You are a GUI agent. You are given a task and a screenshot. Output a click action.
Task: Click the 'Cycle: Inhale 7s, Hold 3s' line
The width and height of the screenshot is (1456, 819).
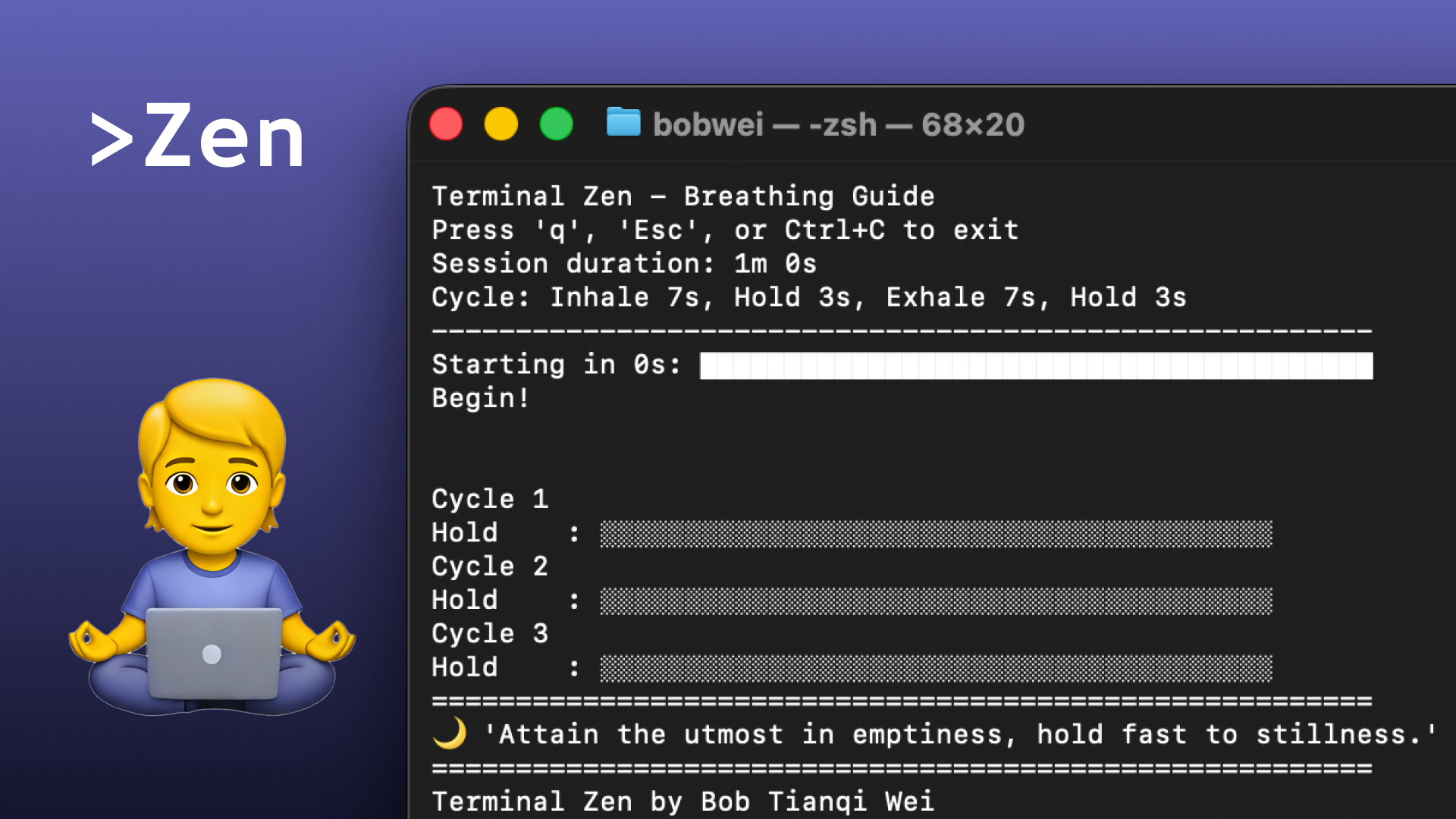pos(808,297)
